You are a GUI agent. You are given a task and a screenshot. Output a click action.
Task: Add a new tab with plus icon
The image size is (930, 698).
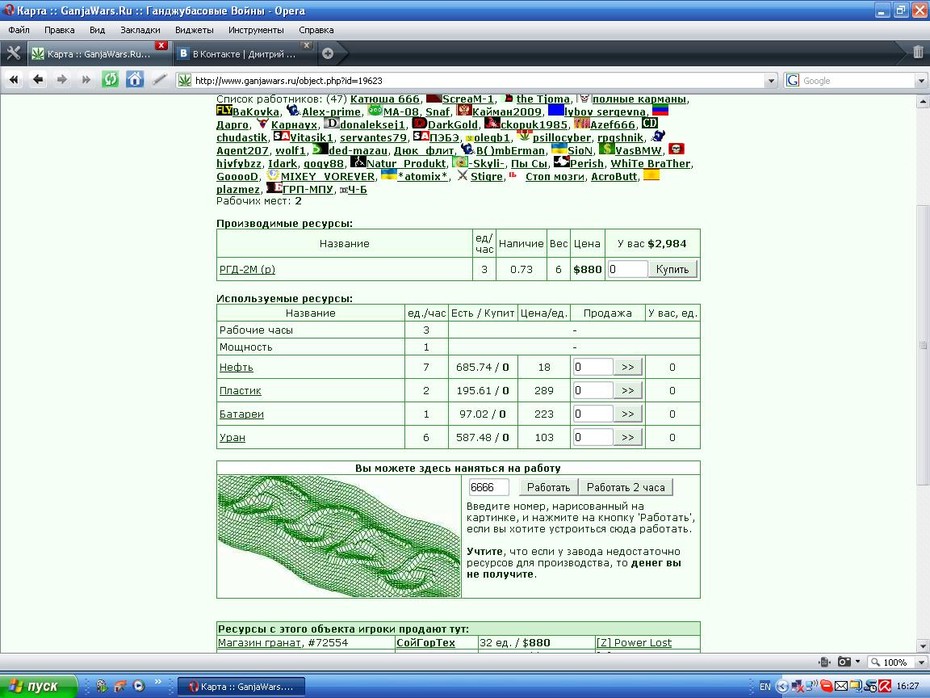tap(327, 53)
